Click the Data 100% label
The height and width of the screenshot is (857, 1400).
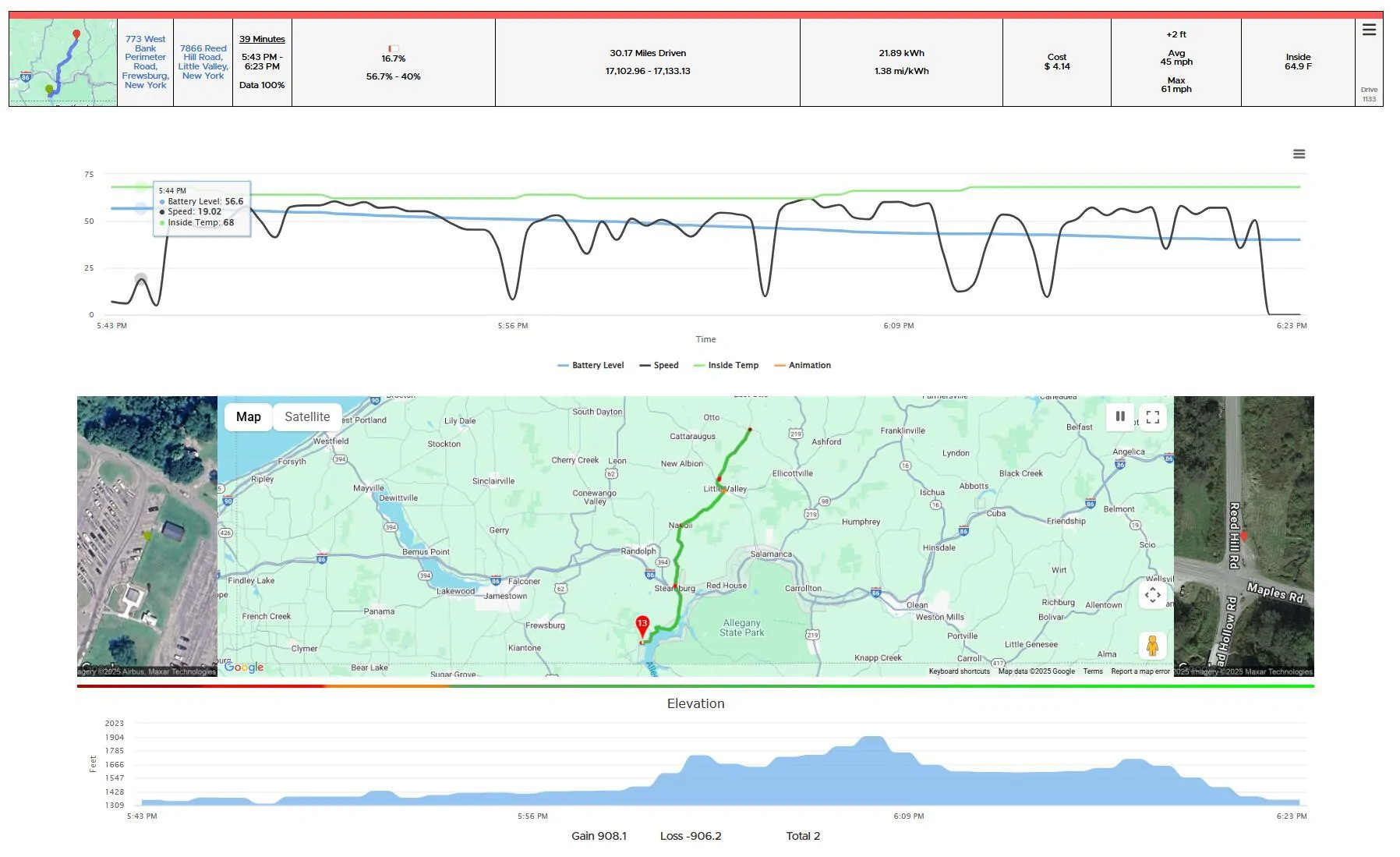(x=262, y=85)
